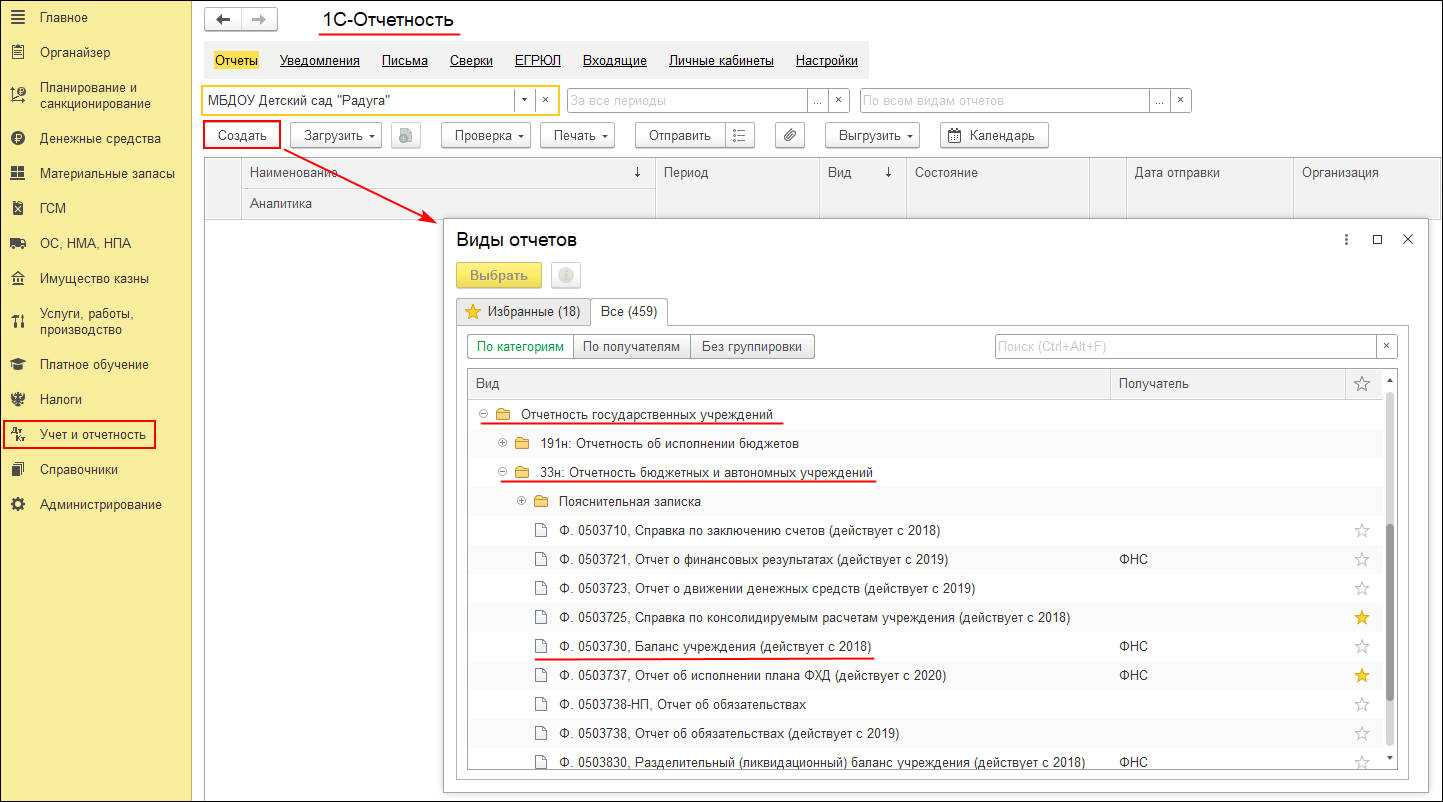Click the info icon next to Выбрать
The image size is (1443, 802).
(565, 275)
